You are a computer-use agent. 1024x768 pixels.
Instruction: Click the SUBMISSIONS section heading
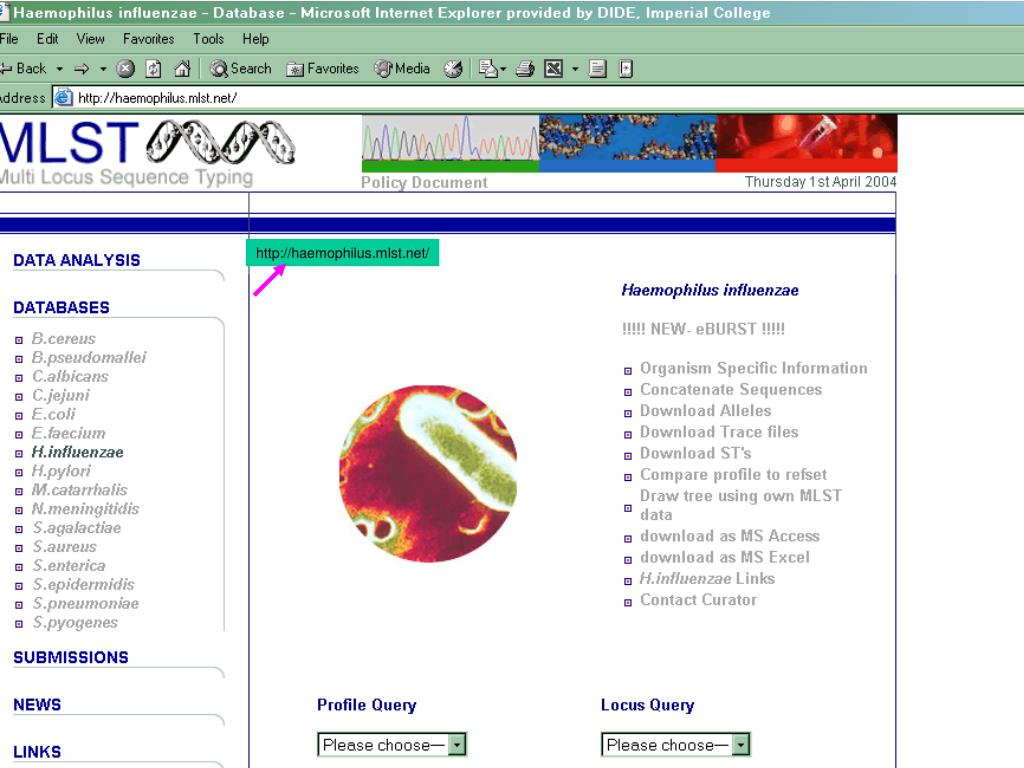71,658
